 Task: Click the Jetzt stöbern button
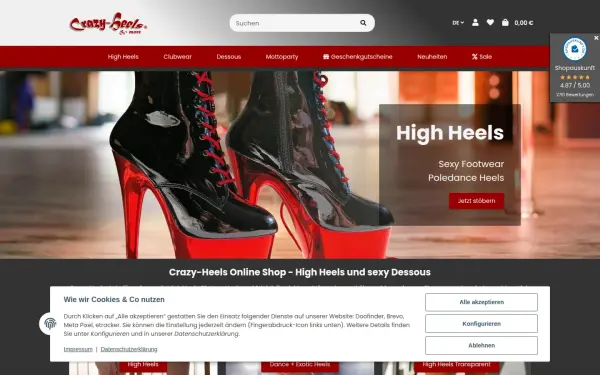[476, 201]
